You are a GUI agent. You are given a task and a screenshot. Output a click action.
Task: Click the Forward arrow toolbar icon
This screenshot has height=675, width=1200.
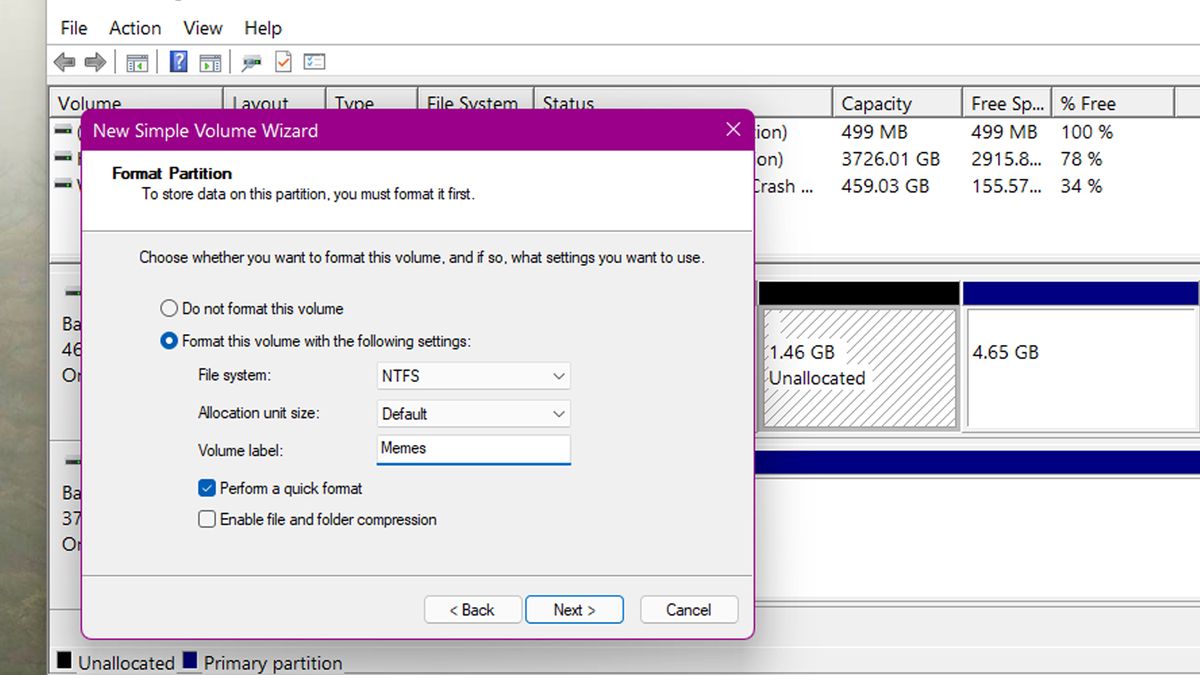(96, 62)
